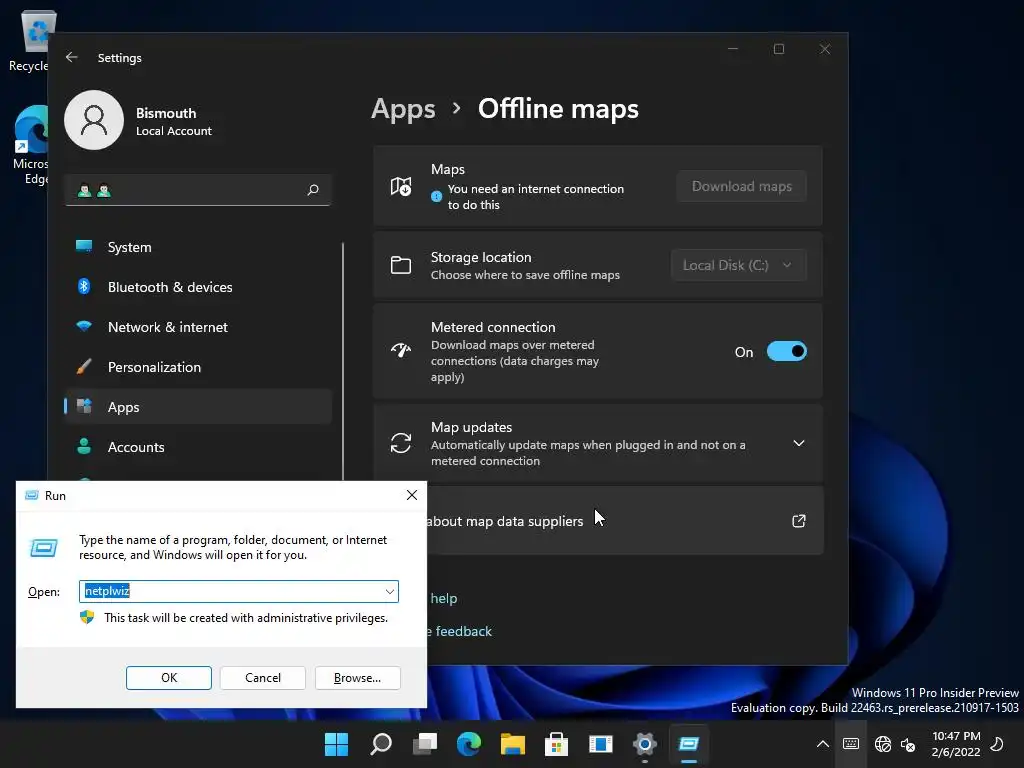Image resolution: width=1024 pixels, height=768 pixels.
Task: Click the help link in Settings
Action: click(x=443, y=598)
